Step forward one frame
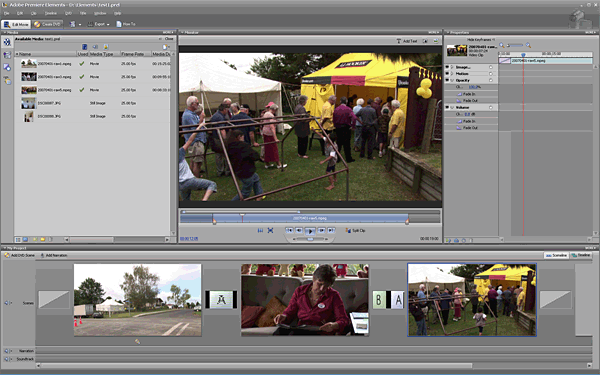This screenshot has width=600, height=375. tap(321, 230)
